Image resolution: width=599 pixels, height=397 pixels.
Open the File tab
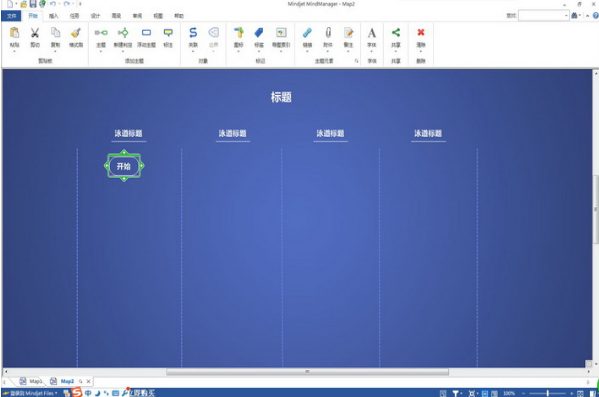(11, 16)
